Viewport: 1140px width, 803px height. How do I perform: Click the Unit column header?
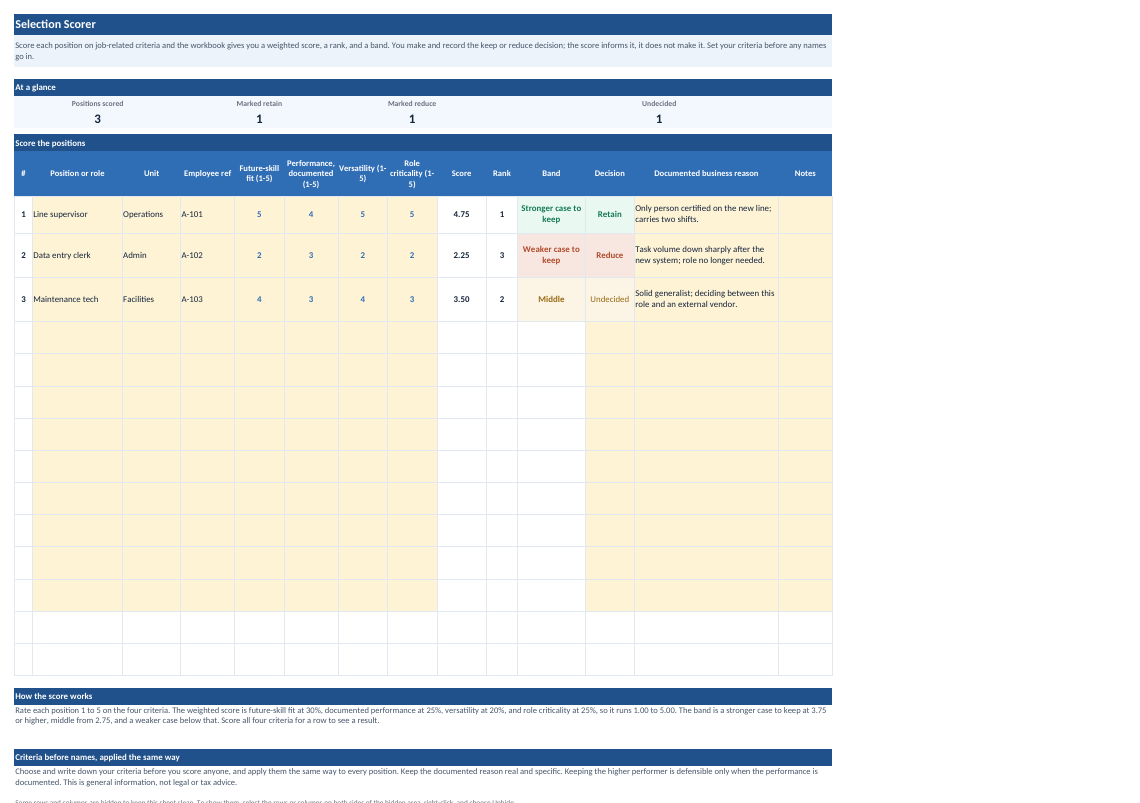(151, 174)
